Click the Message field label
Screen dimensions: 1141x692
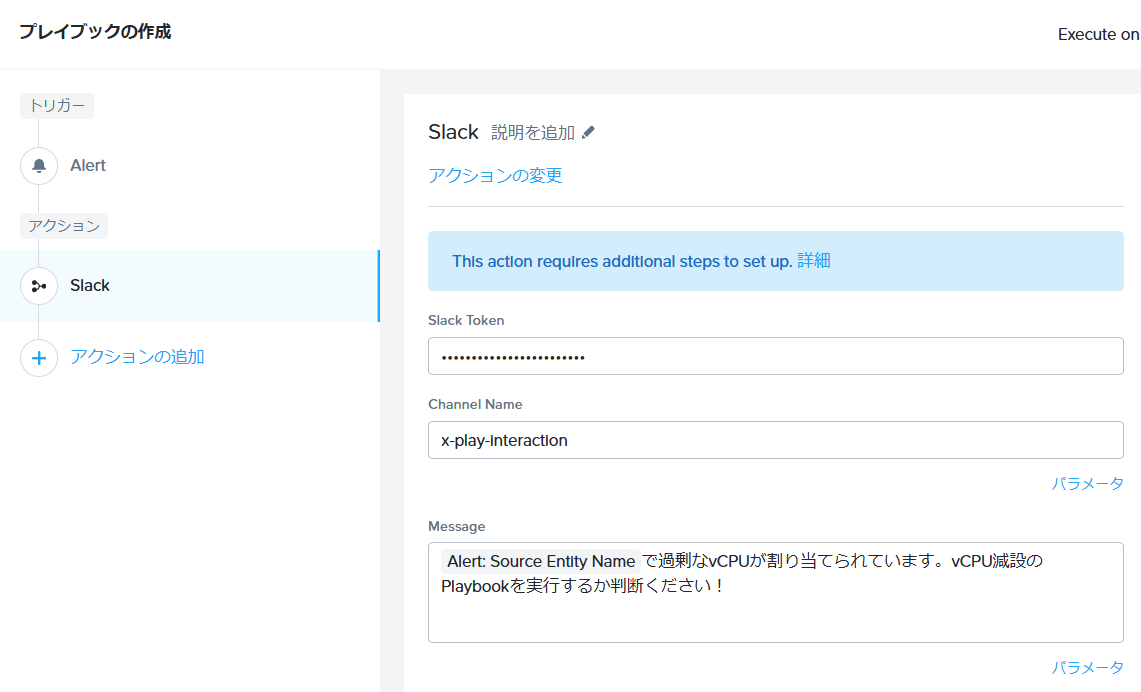pyautogui.click(x=456, y=527)
